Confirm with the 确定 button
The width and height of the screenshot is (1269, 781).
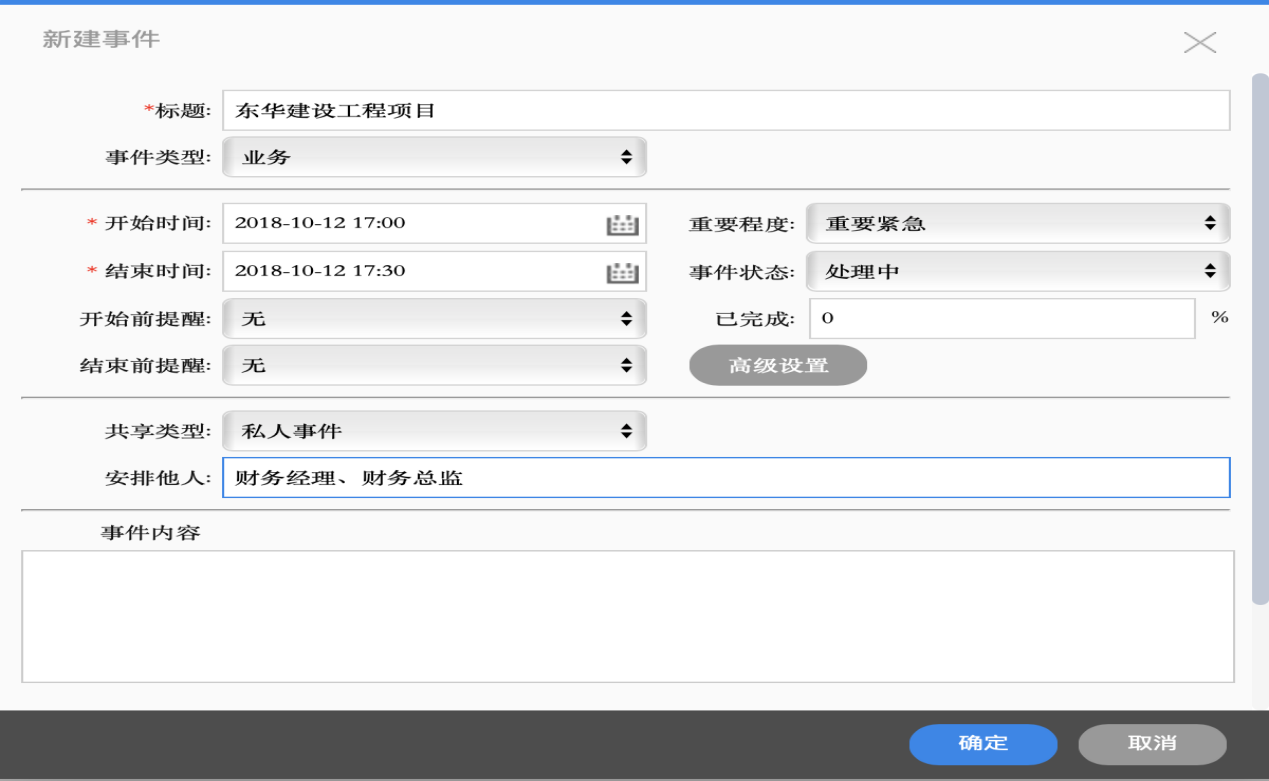(x=983, y=744)
